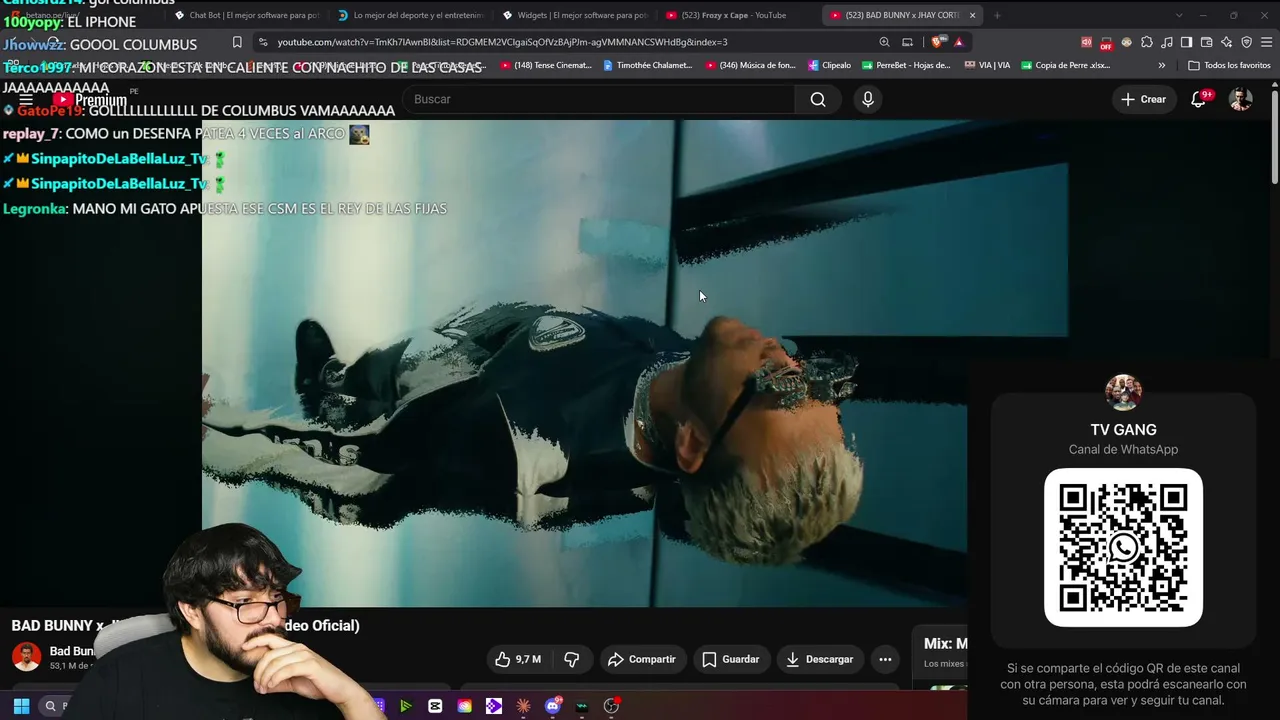
Task: Close the BAD BUNNY x JHAY CORTEZ tab
Action: click(972, 15)
